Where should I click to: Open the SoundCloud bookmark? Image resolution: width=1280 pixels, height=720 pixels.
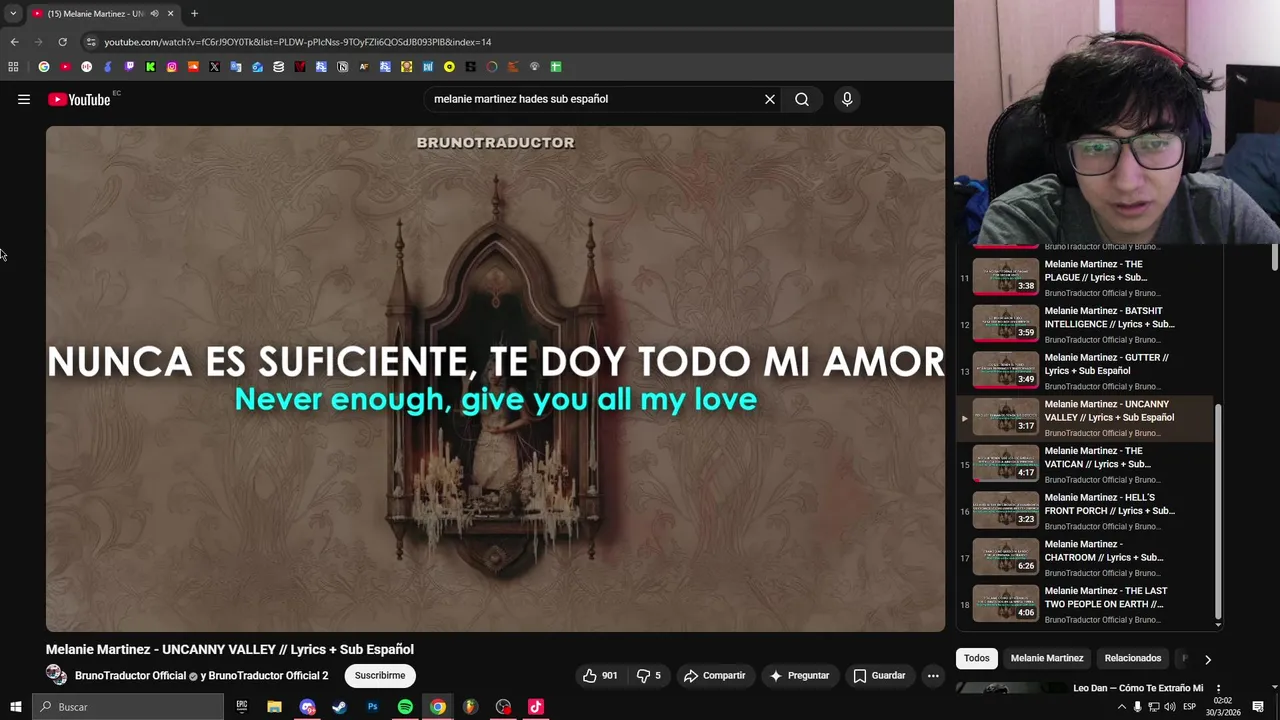(193, 67)
